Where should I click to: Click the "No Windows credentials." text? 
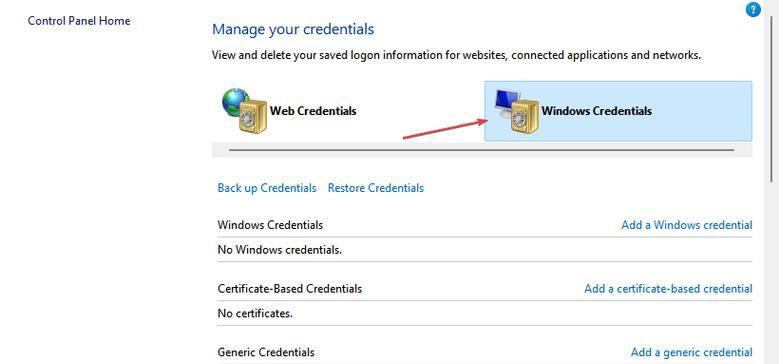click(x=280, y=250)
